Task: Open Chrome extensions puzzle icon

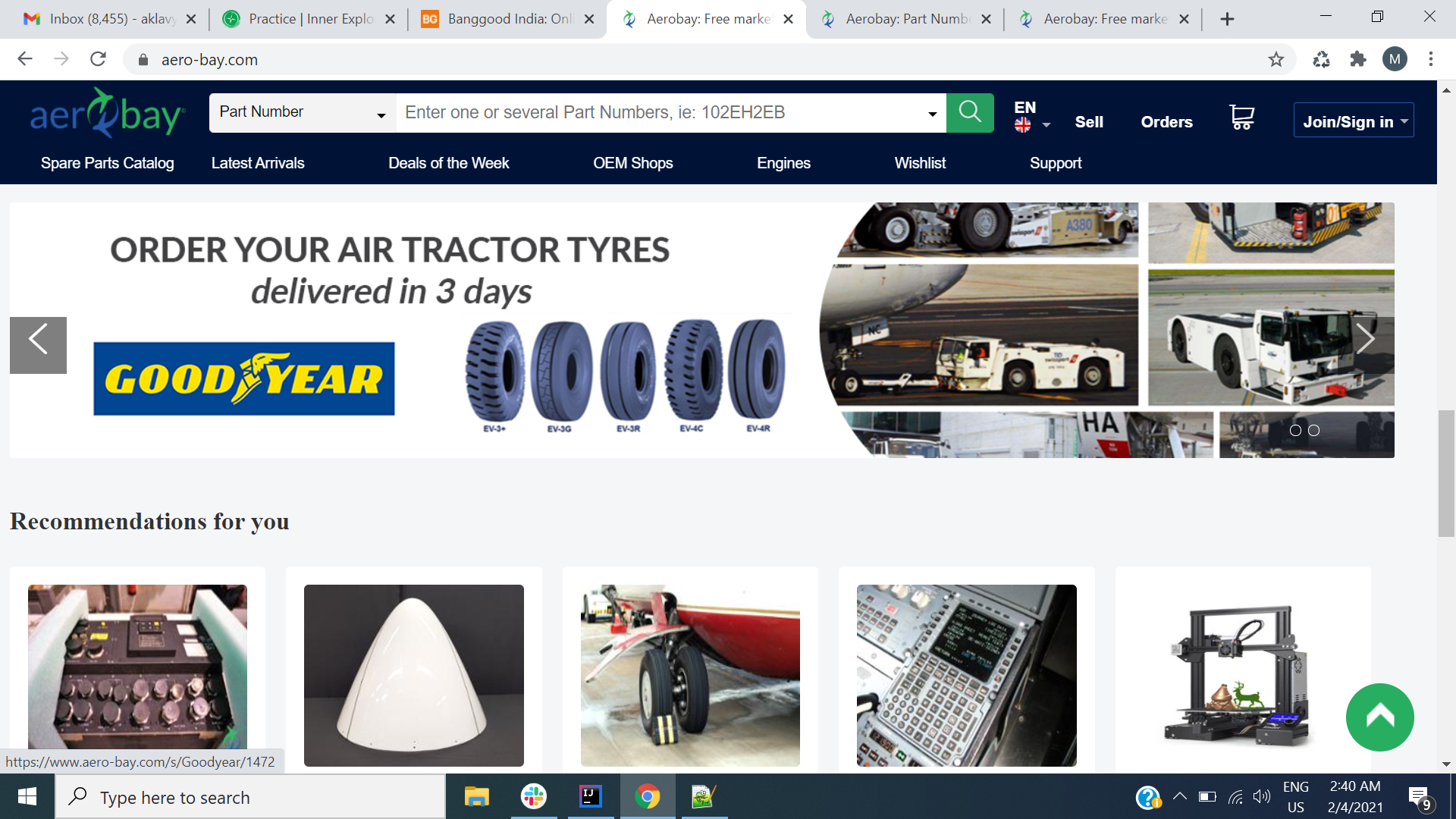Action: pos(1358,59)
